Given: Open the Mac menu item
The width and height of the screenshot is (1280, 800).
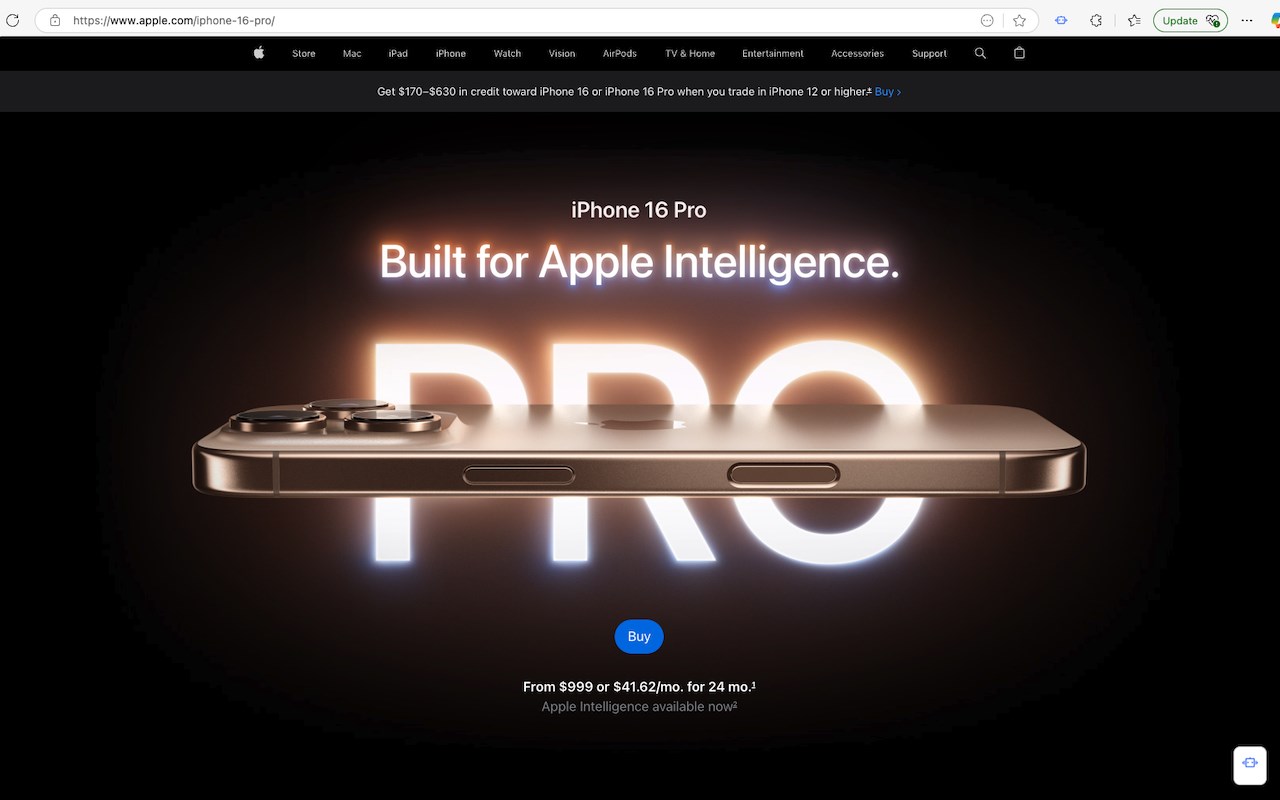Looking at the screenshot, I should (352, 54).
